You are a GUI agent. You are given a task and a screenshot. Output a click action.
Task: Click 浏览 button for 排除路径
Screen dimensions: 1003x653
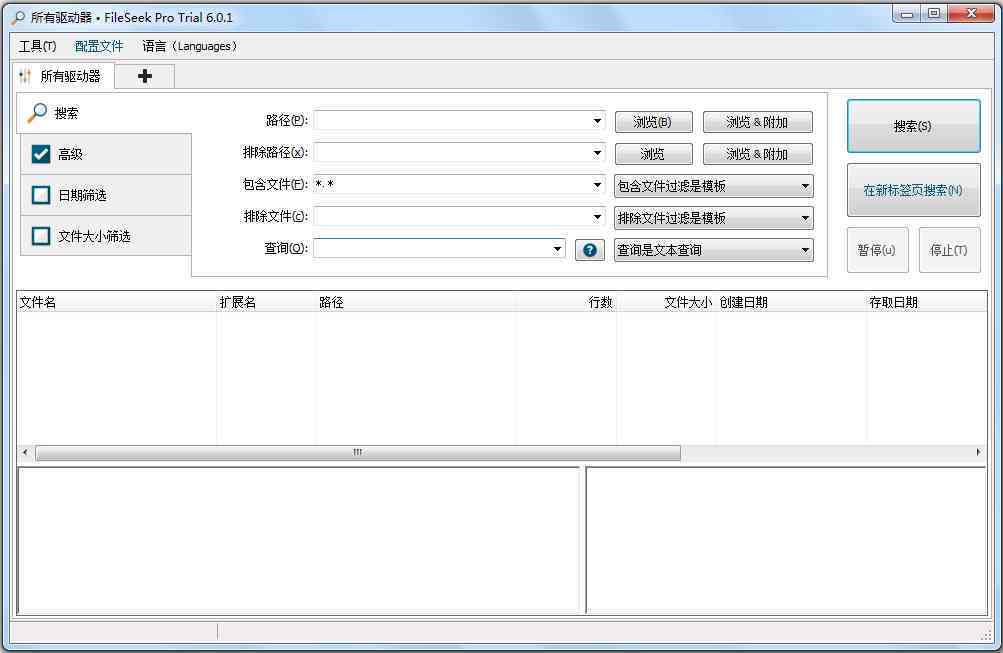(653, 153)
